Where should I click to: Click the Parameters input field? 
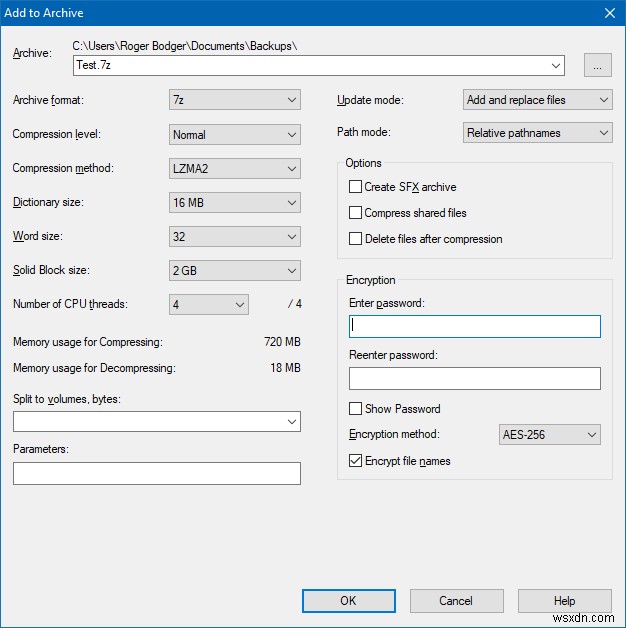(157, 473)
